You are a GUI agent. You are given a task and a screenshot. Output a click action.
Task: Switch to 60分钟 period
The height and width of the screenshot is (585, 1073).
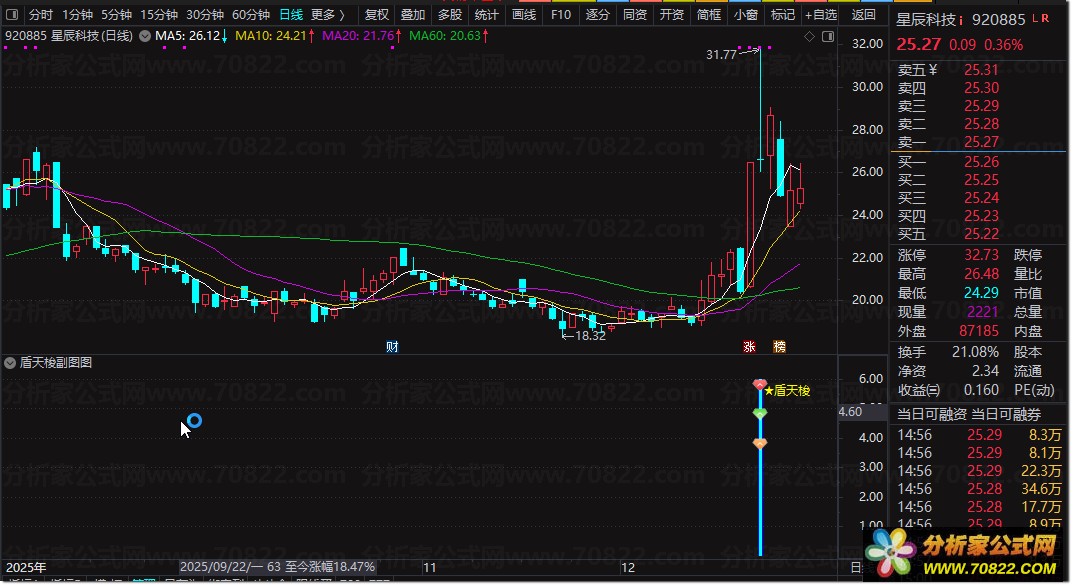point(250,14)
